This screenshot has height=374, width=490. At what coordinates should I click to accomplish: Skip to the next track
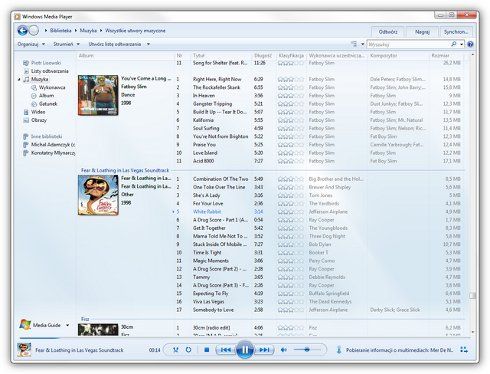pyautogui.click(x=264, y=350)
